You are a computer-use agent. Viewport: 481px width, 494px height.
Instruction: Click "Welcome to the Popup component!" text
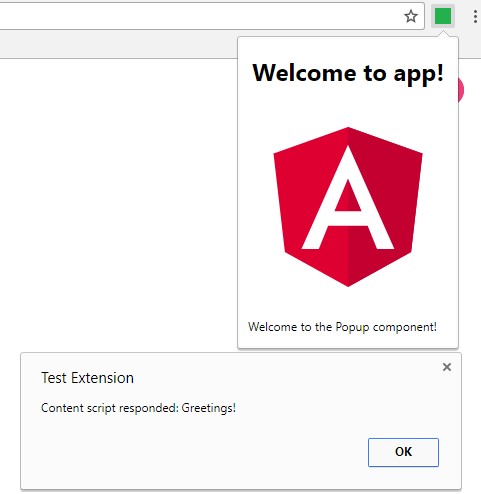pos(342,327)
